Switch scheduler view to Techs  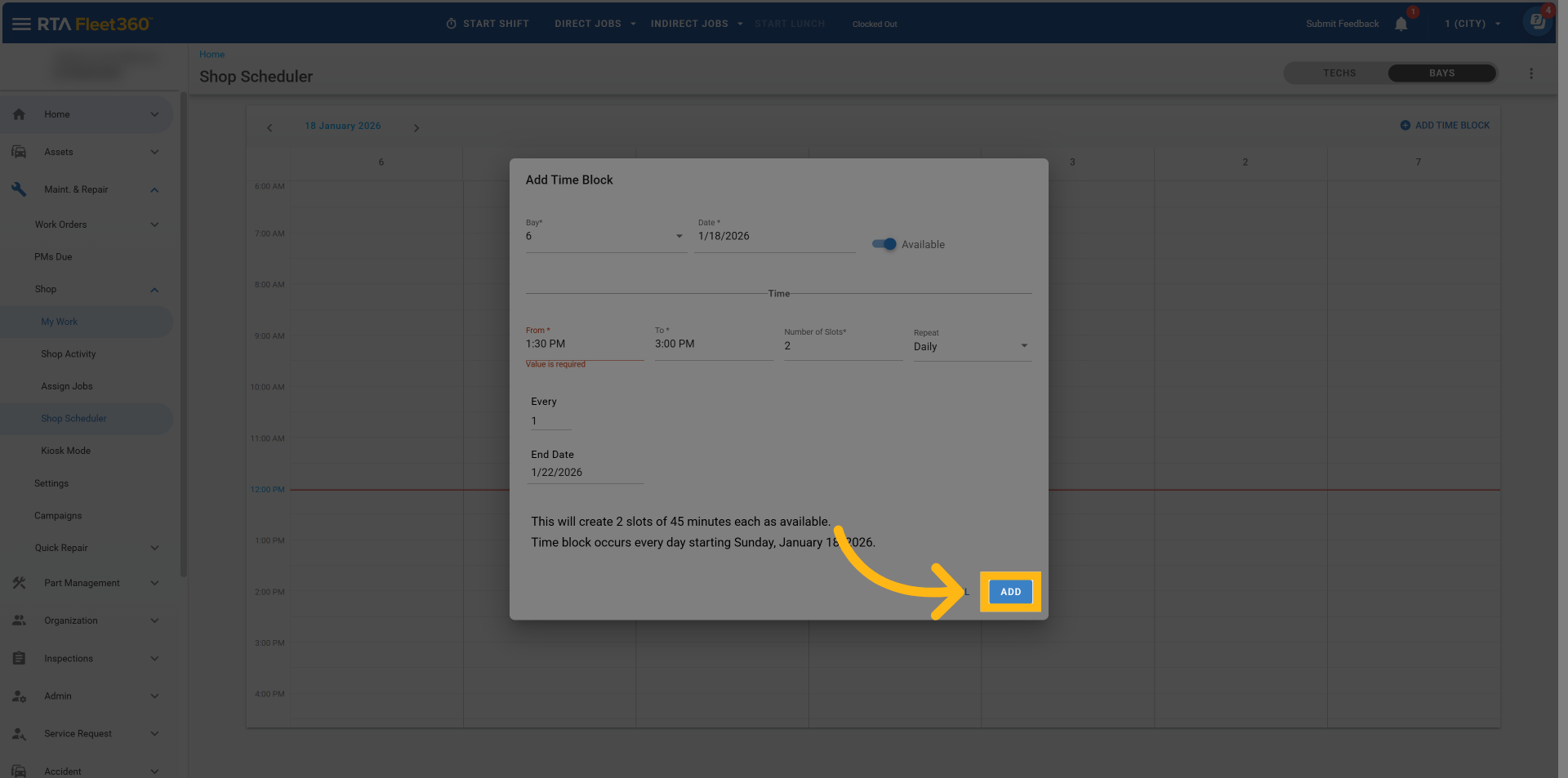point(1339,73)
